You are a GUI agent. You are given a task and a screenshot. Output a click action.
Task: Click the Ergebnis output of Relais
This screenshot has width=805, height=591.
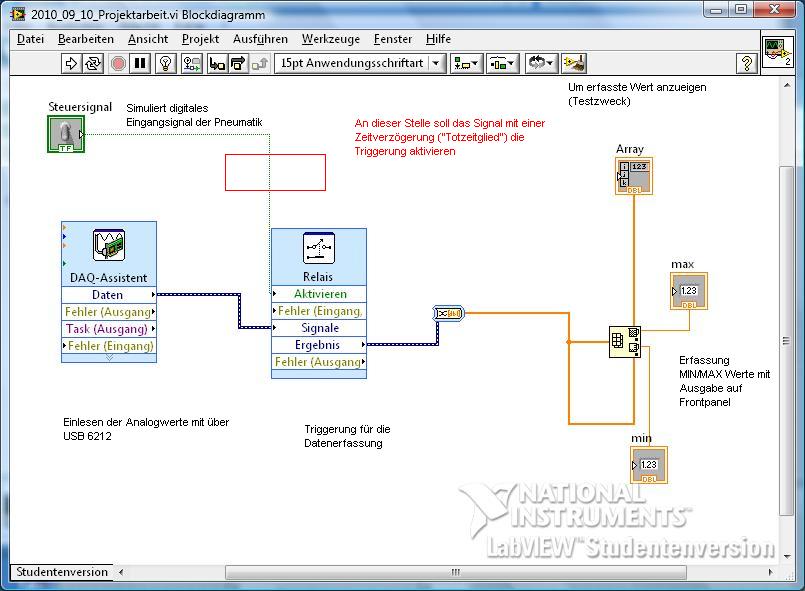click(x=319, y=345)
